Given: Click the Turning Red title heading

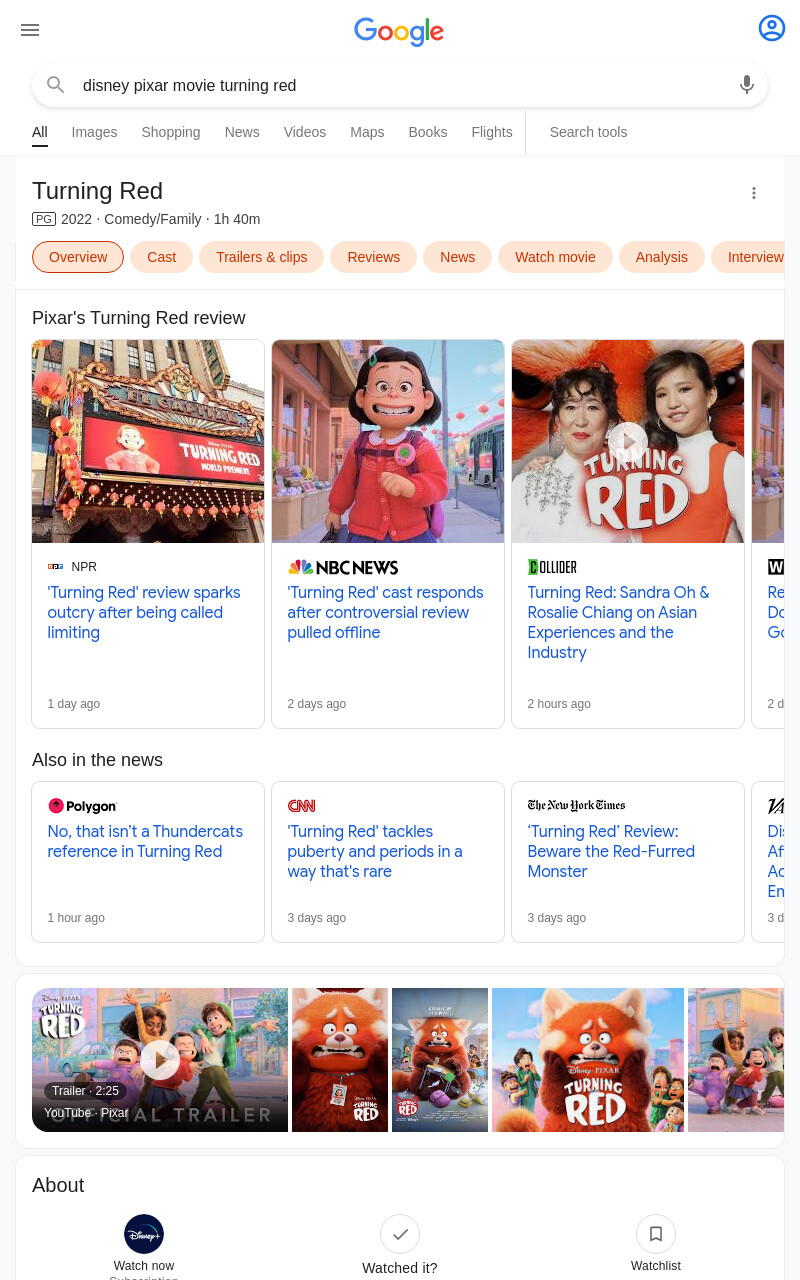Looking at the screenshot, I should [97, 191].
